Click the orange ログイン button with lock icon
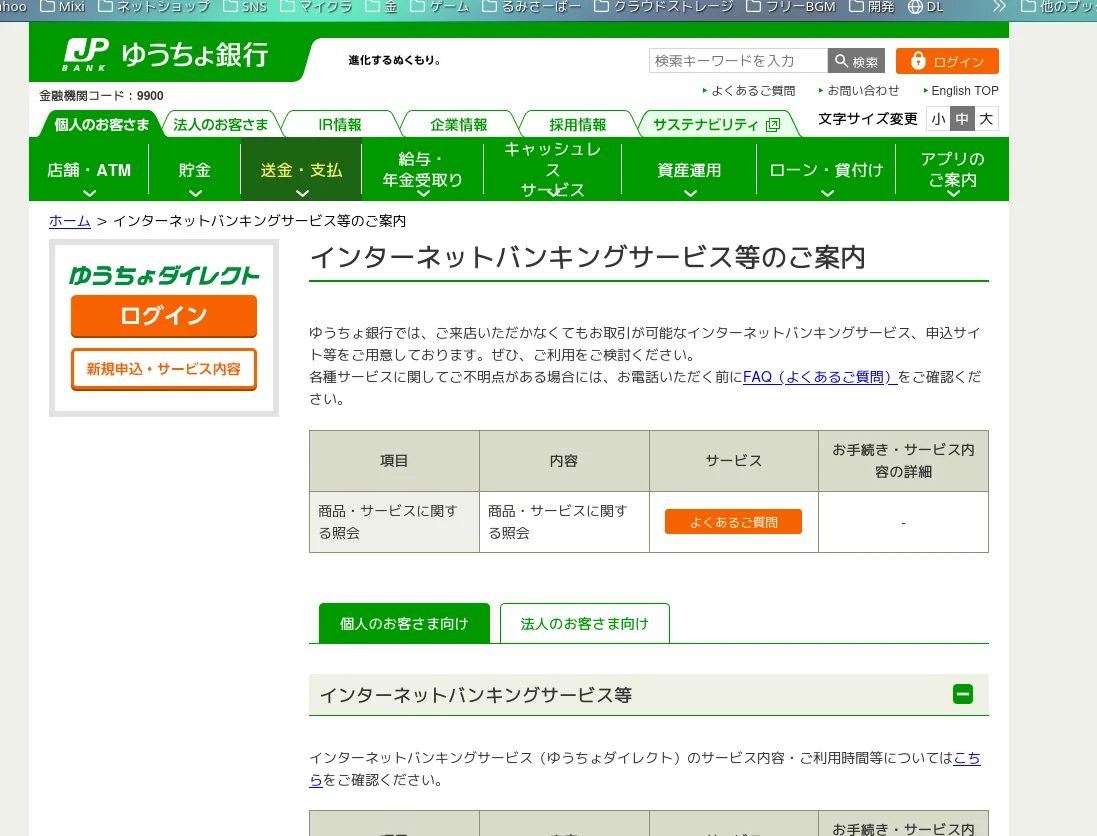Image resolution: width=1097 pixels, height=836 pixels. [x=946, y=61]
